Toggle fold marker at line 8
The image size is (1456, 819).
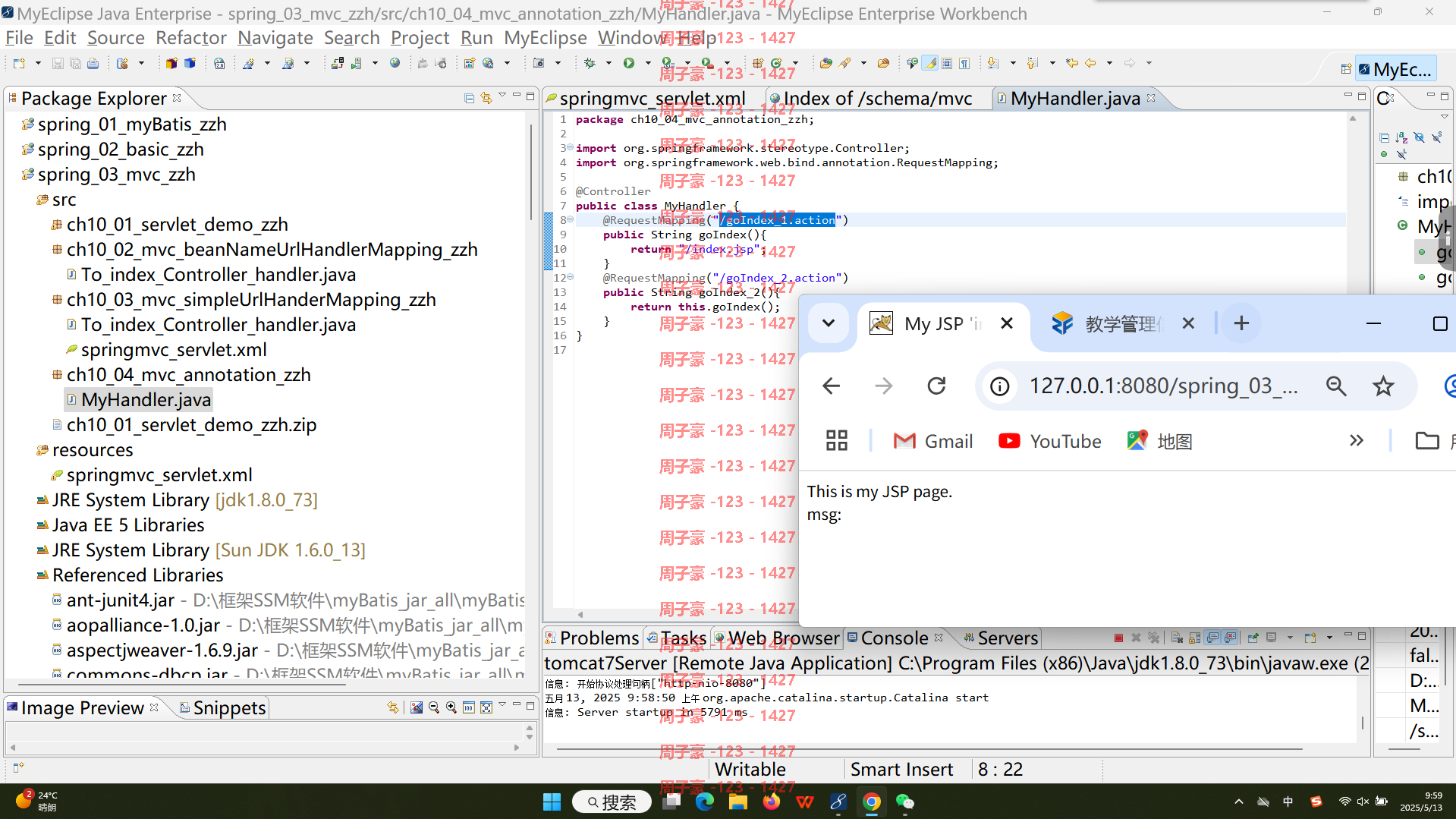pyautogui.click(x=571, y=220)
